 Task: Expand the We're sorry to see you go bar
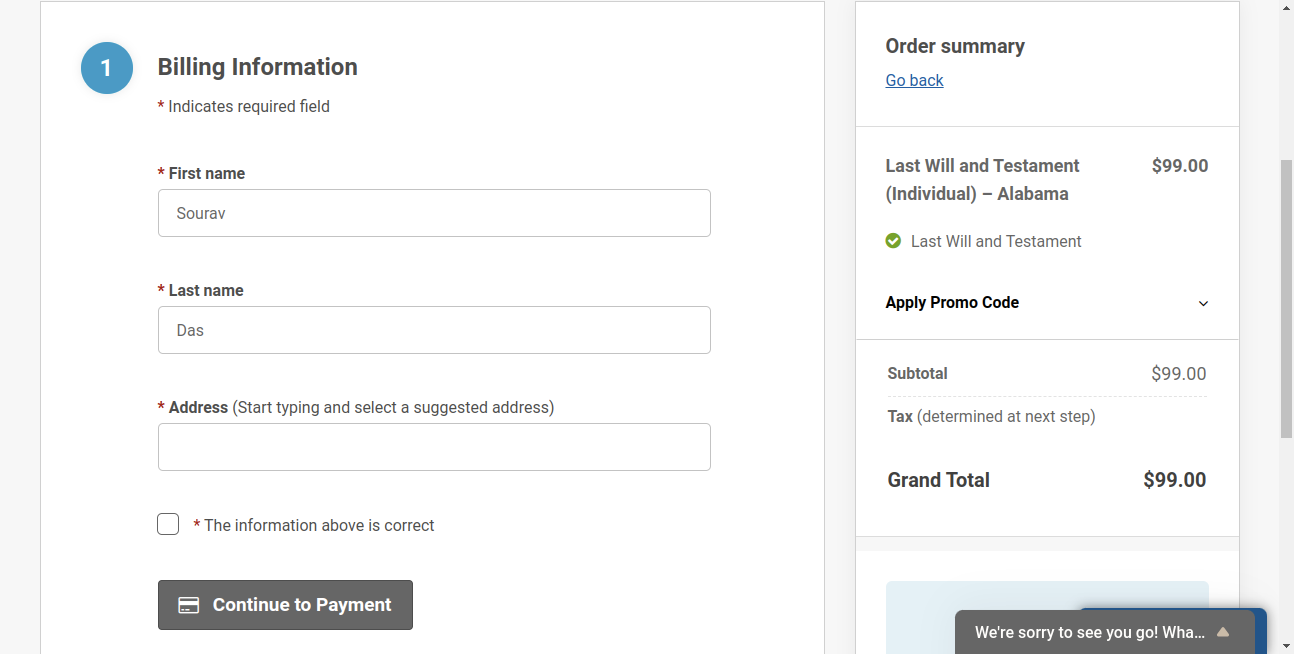1111,633
